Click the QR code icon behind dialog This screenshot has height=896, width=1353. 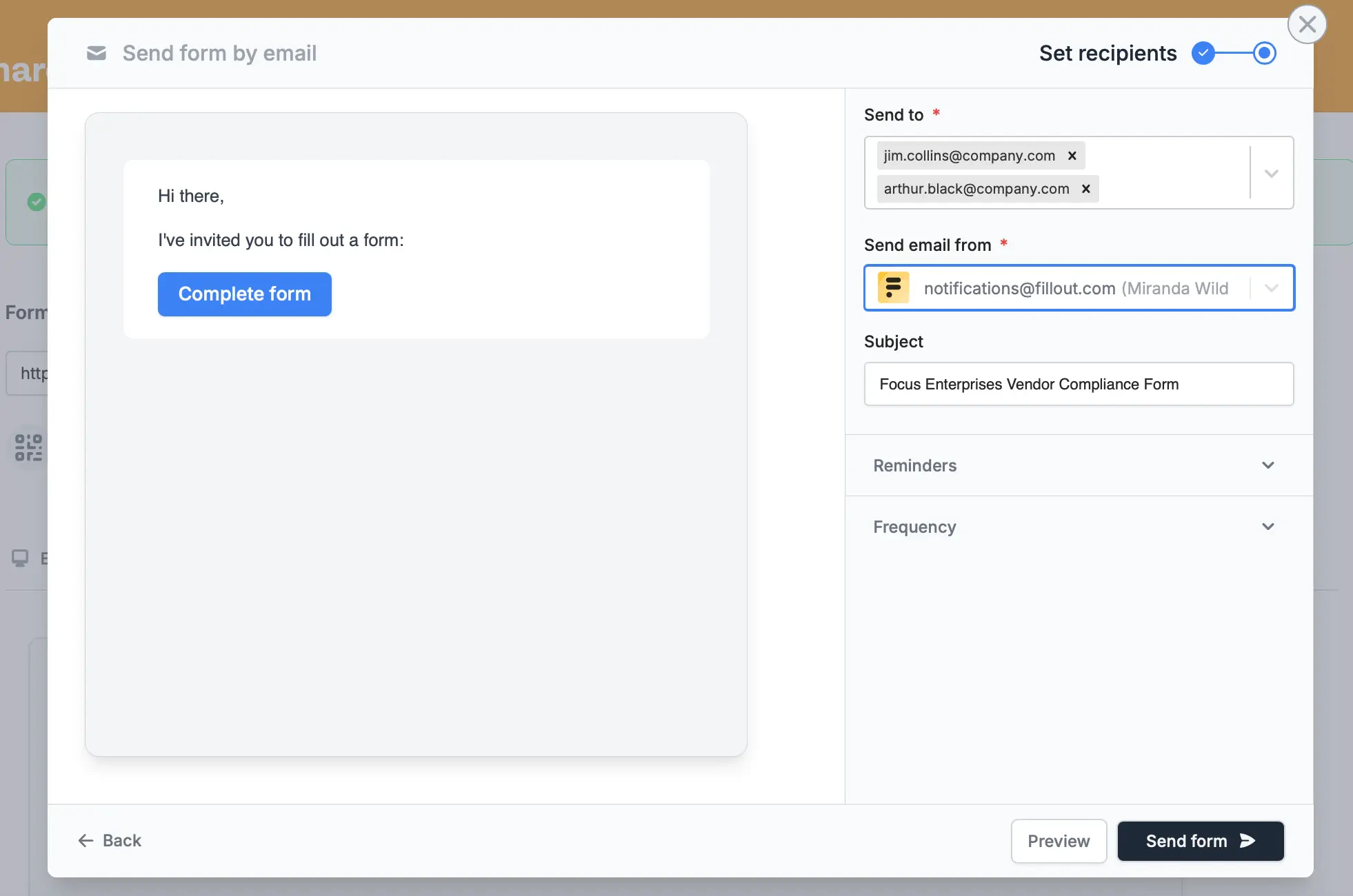pyautogui.click(x=28, y=447)
